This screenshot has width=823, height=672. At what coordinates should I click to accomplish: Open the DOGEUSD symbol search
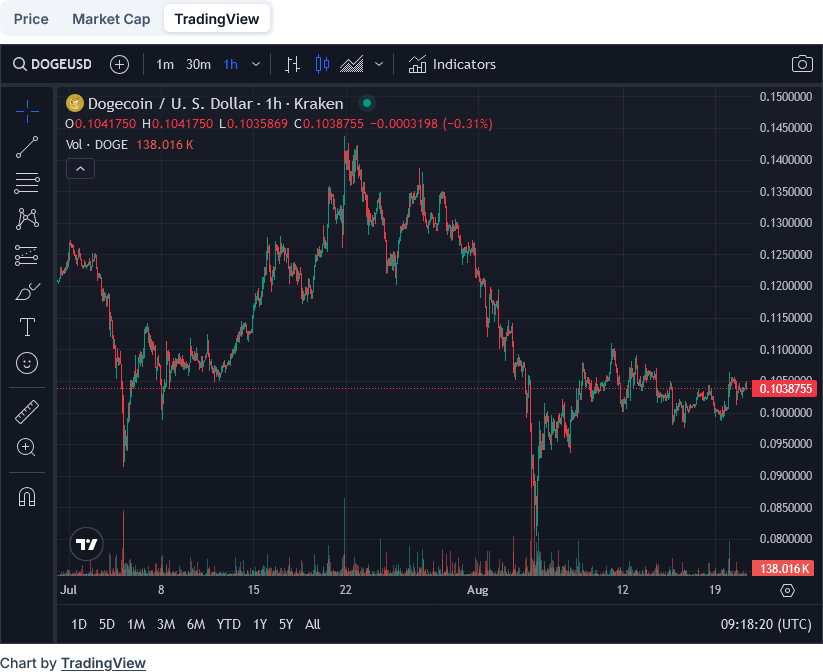tap(52, 65)
